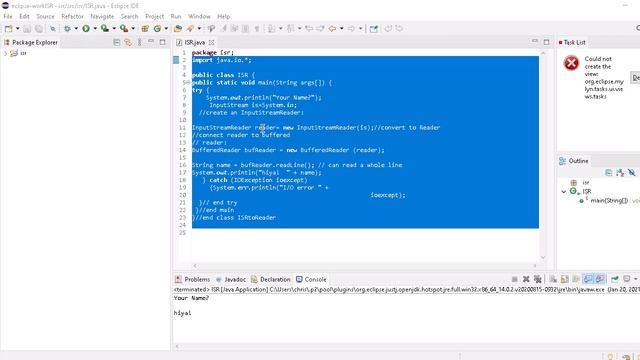The image size is (640, 360).
Task: Toggle Show Console on Standard Out change
Action: [588, 279]
